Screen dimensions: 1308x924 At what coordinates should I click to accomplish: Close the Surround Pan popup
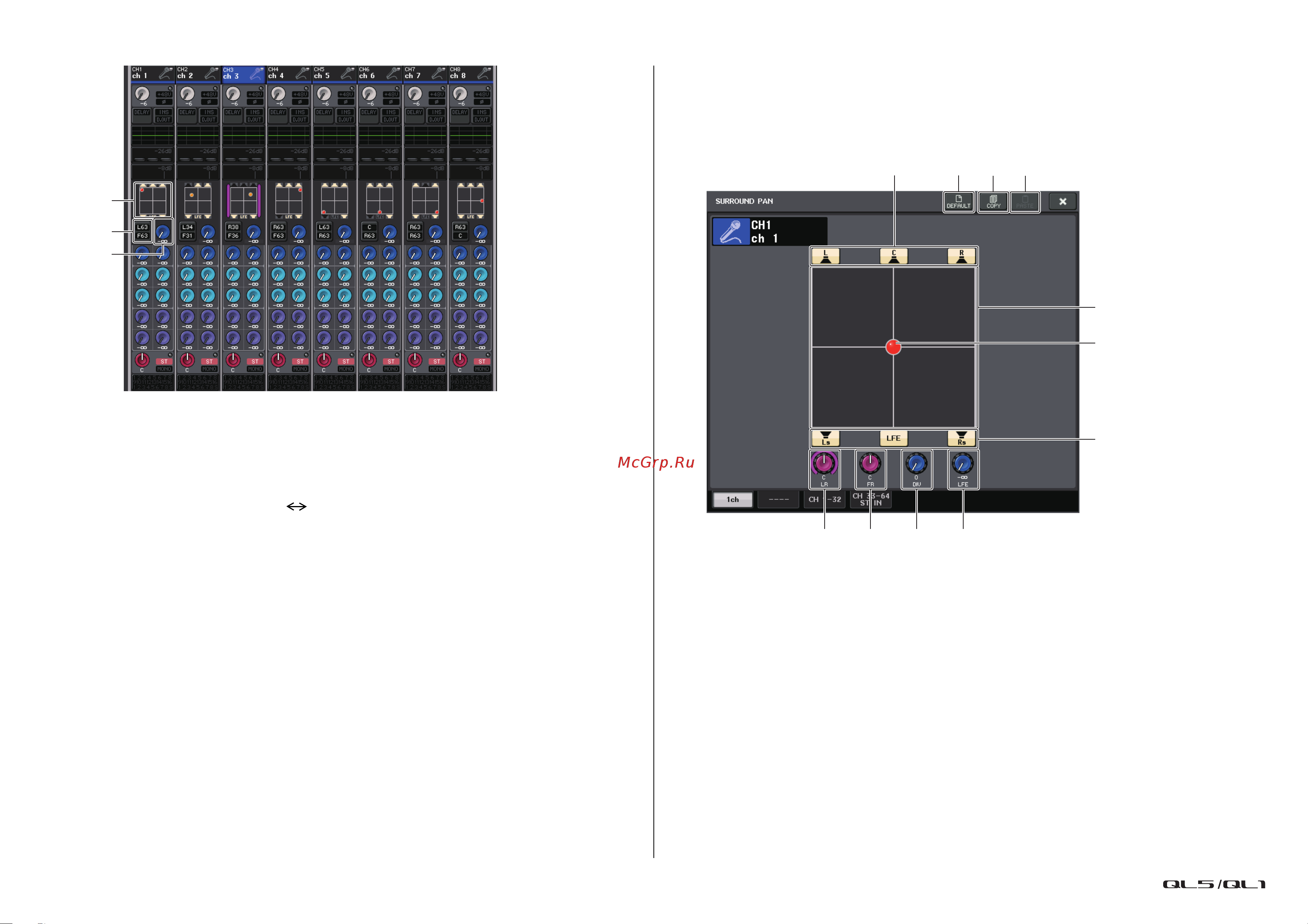[x=1063, y=201]
